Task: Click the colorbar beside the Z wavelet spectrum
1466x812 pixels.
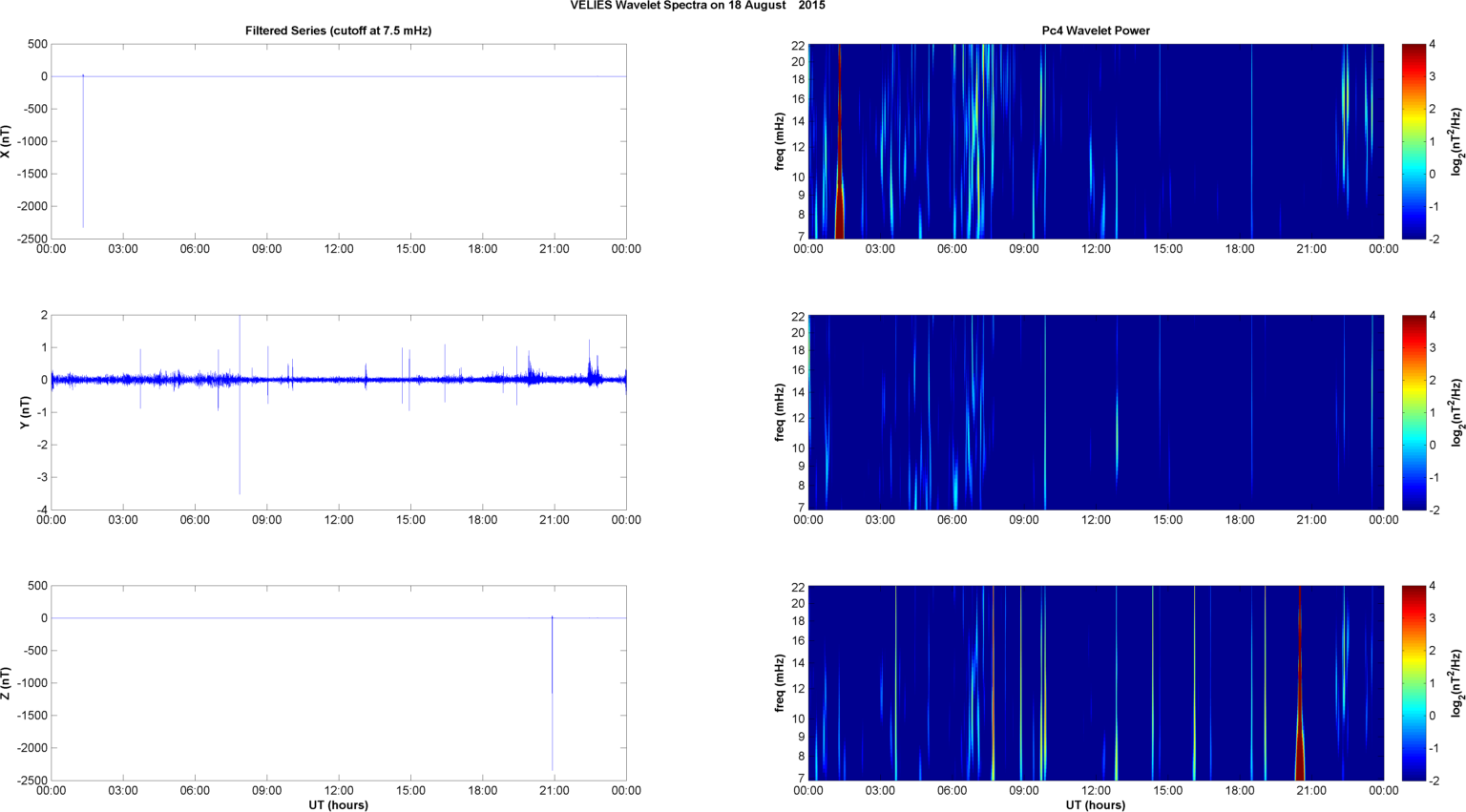Action: pyautogui.click(x=1414, y=683)
